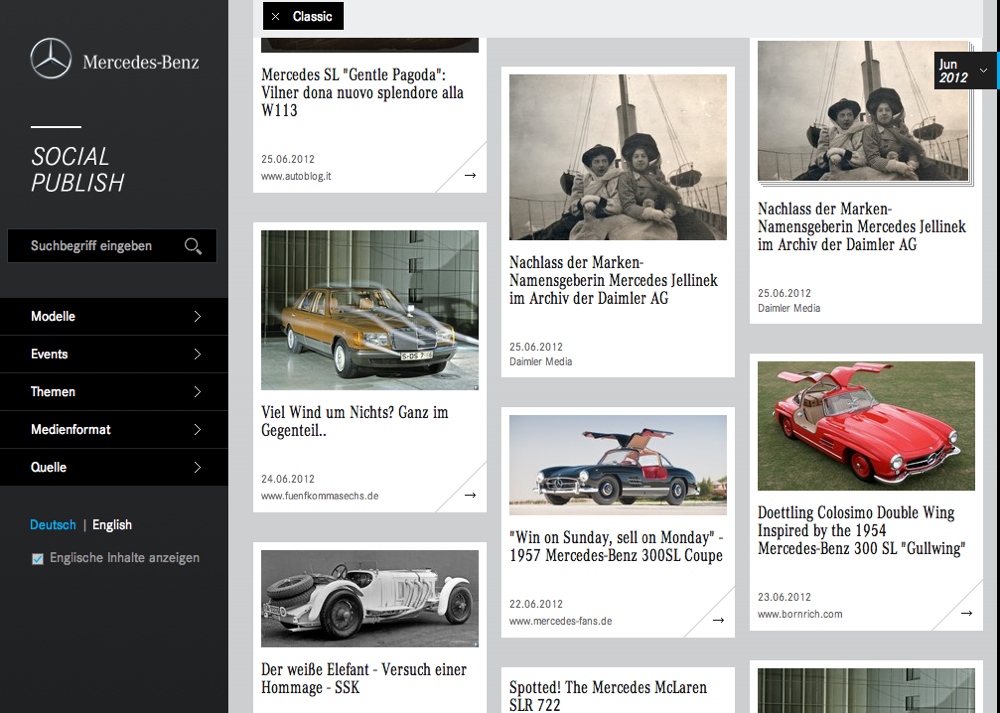This screenshot has height=713, width=1000.
Task: Click the 24.06.2012 date text
Action: [x=288, y=478]
